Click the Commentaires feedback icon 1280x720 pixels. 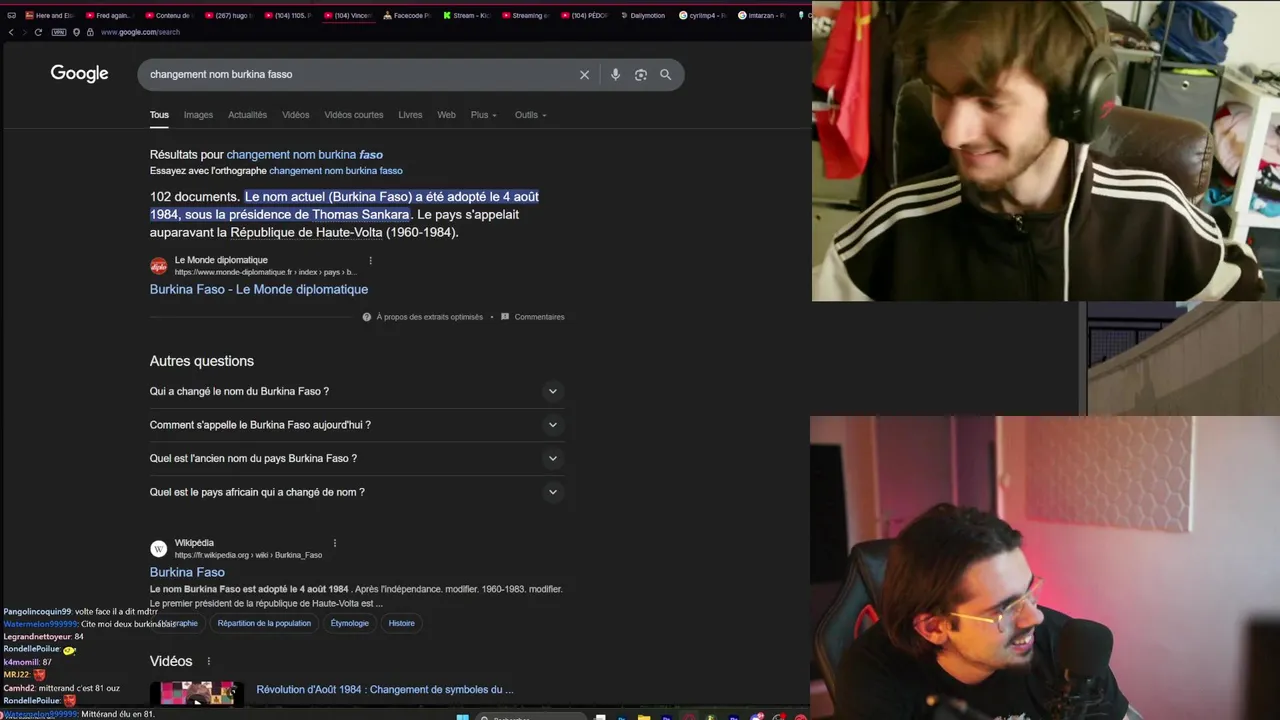point(505,317)
